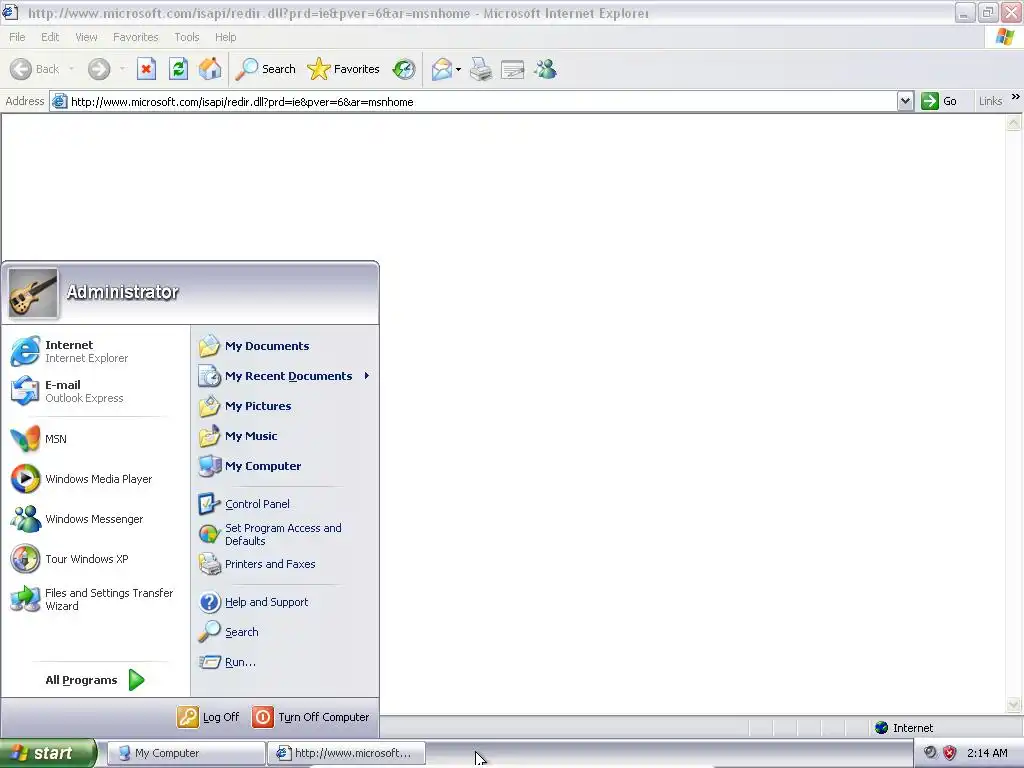Screen dimensions: 1024x768
Task: Launch MSN from the Start menu
Action: [x=96, y=439]
